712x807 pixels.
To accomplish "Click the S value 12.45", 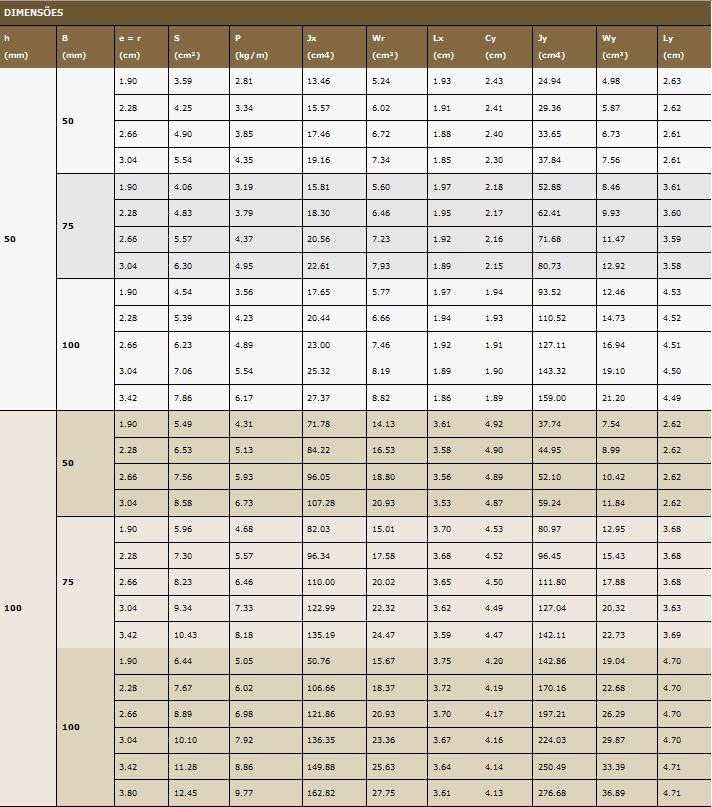I will pos(185,793).
